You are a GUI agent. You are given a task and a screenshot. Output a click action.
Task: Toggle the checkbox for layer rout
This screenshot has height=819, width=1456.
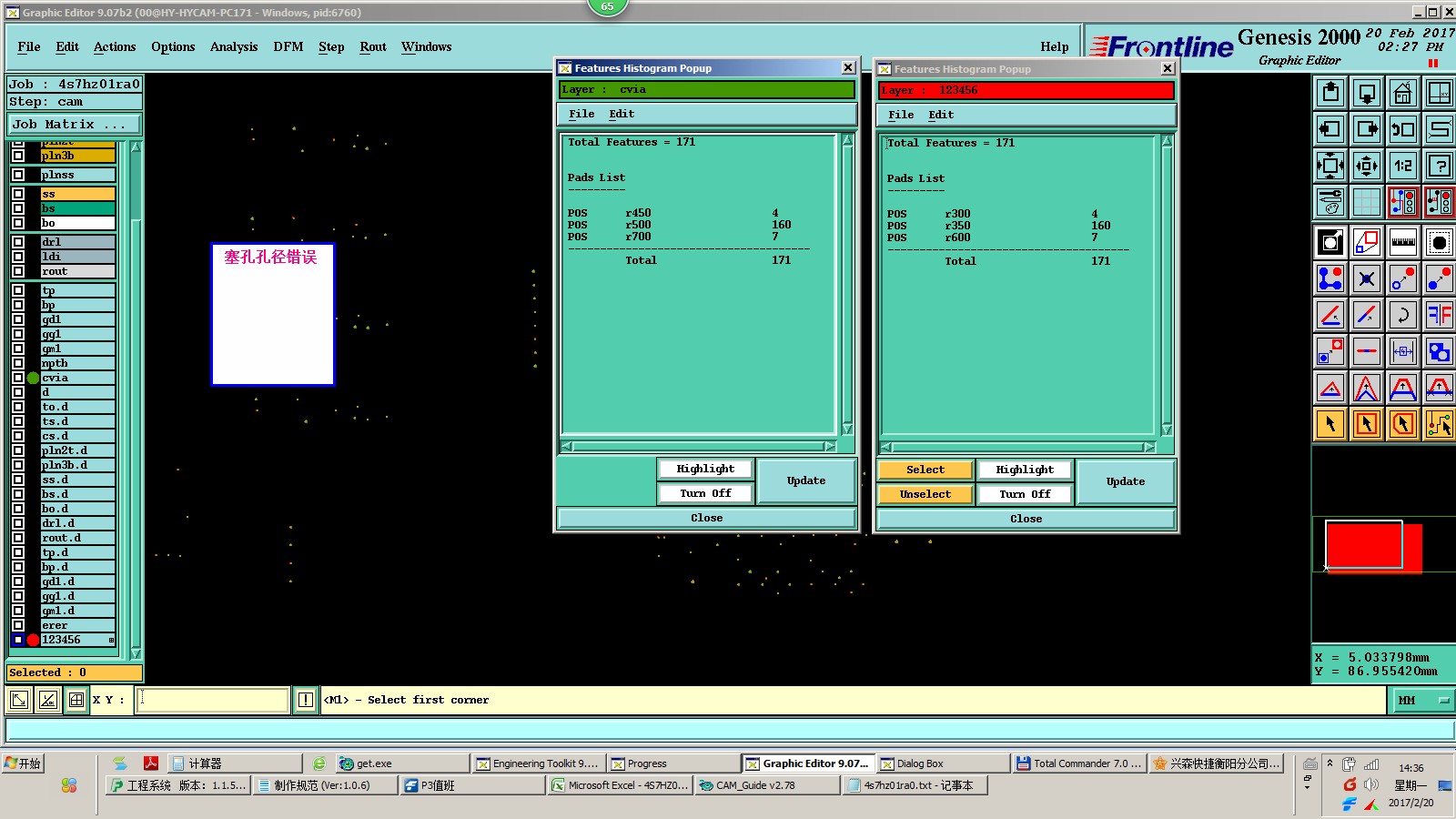[x=18, y=271]
